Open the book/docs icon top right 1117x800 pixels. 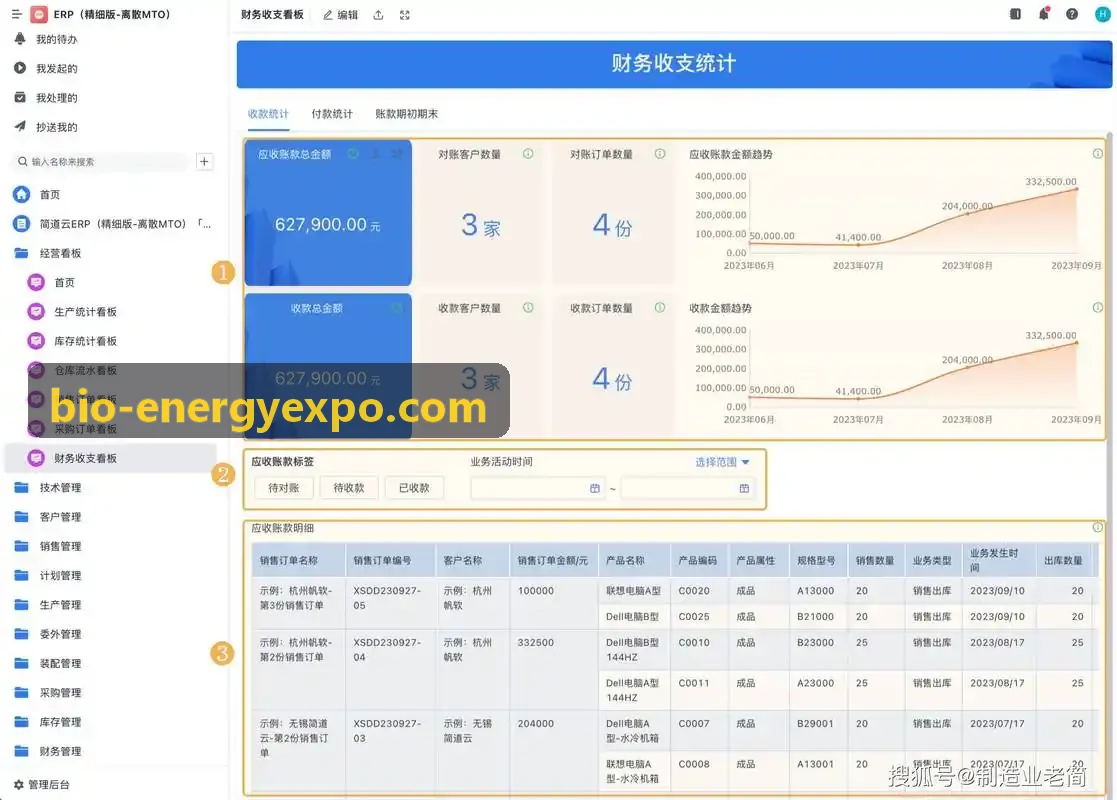click(x=1015, y=14)
